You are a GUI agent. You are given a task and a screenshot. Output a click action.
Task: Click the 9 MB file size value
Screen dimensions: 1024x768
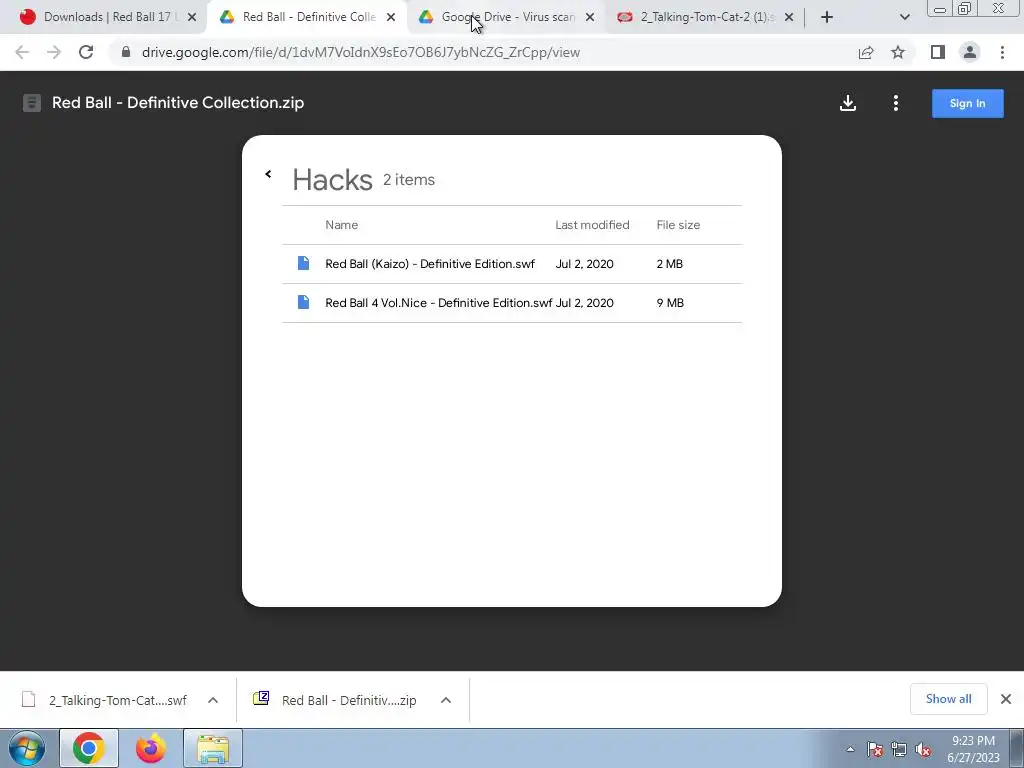pyautogui.click(x=670, y=303)
